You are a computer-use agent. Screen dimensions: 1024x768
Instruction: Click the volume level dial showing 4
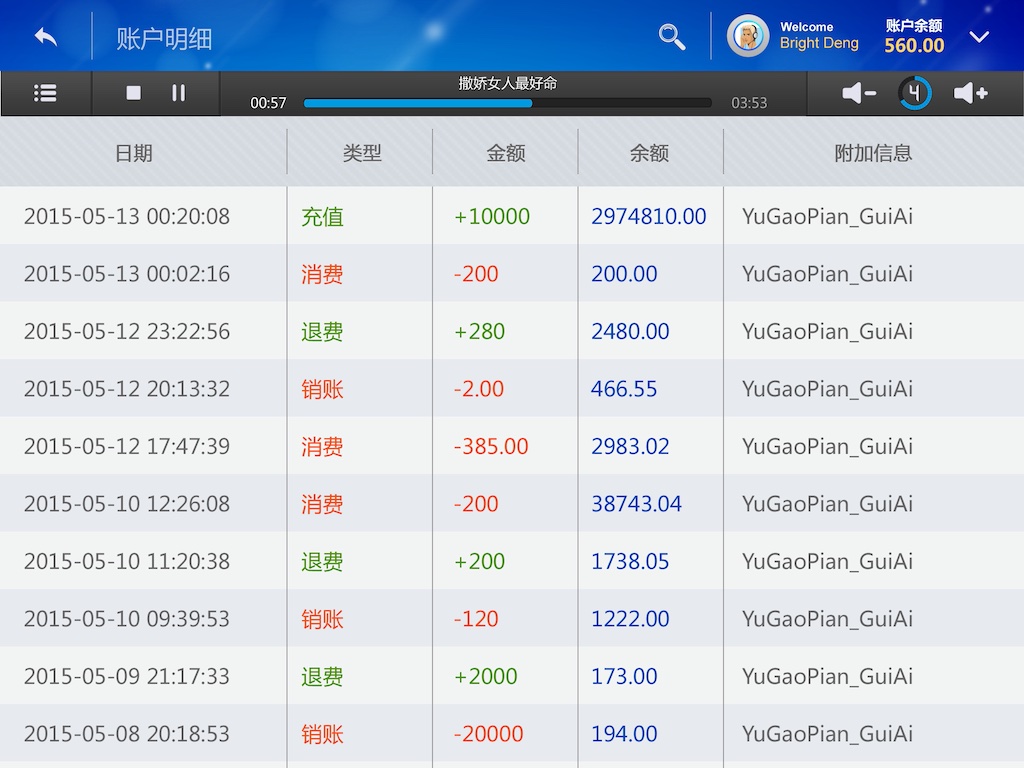pyautogui.click(x=914, y=93)
